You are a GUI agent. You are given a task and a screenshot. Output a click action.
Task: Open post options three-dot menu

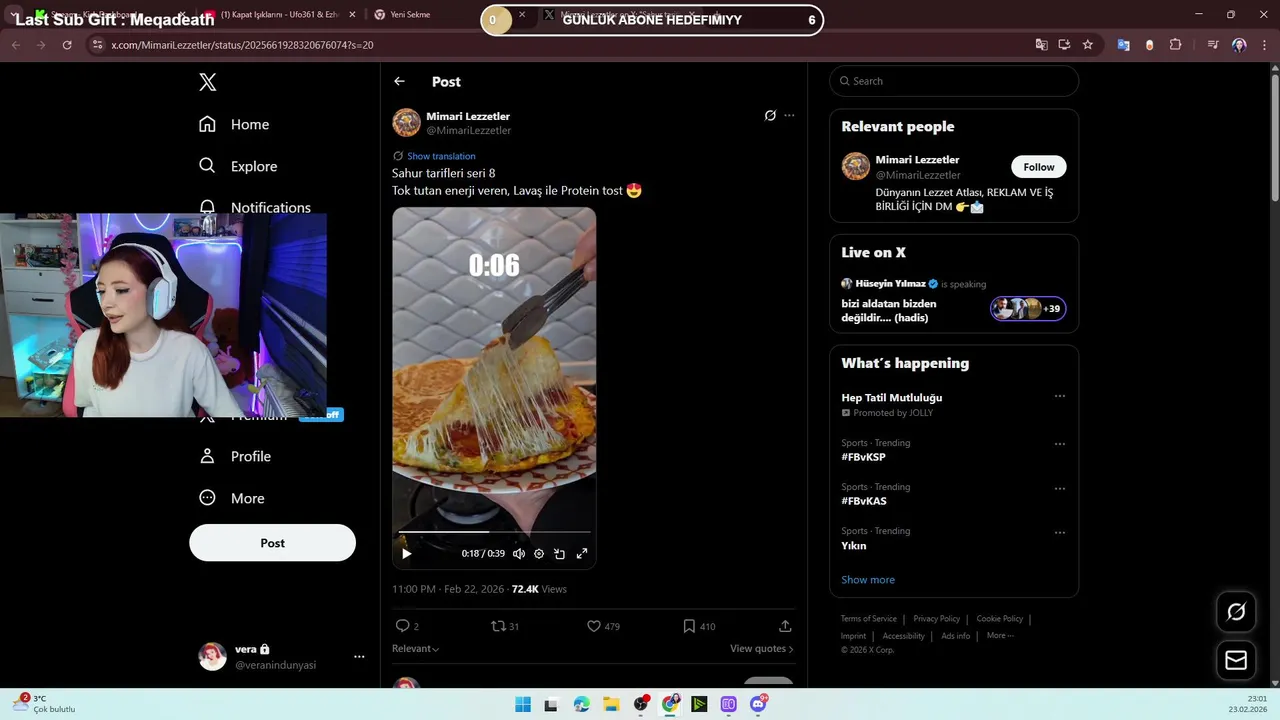(789, 115)
